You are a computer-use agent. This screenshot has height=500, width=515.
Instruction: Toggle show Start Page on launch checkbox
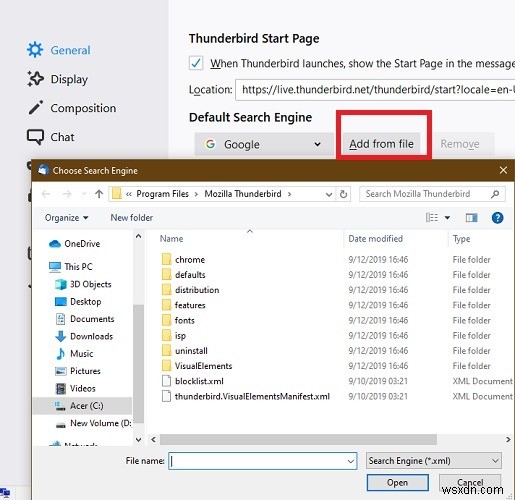click(x=196, y=63)
